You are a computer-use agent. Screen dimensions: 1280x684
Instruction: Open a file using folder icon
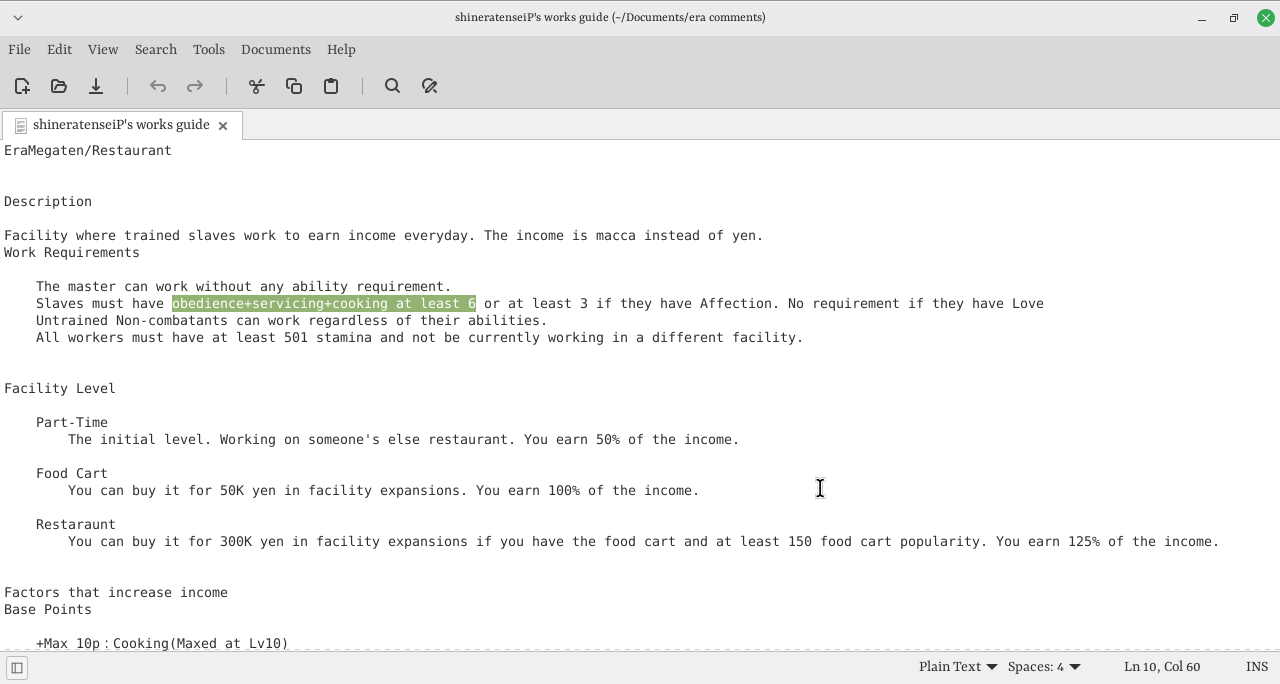[x=59, y=86]
